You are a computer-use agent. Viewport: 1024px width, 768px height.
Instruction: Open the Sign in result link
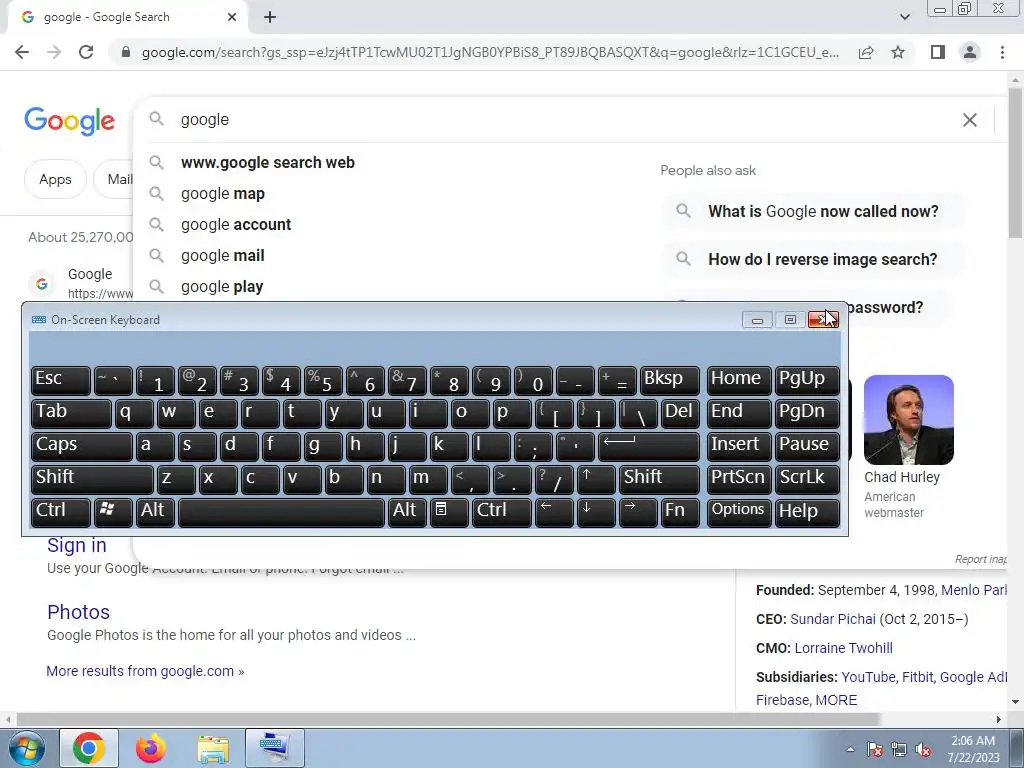click(76, 545)
